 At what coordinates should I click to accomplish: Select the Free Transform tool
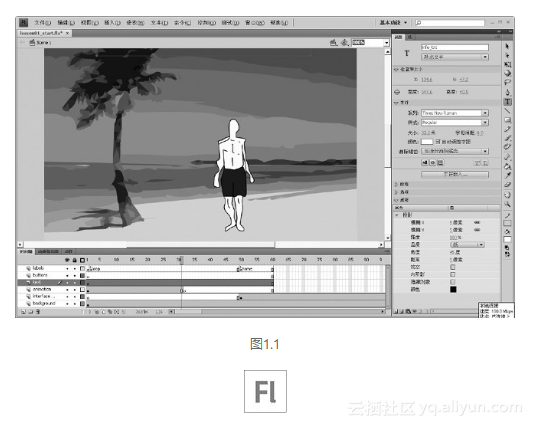coord(507,64)
